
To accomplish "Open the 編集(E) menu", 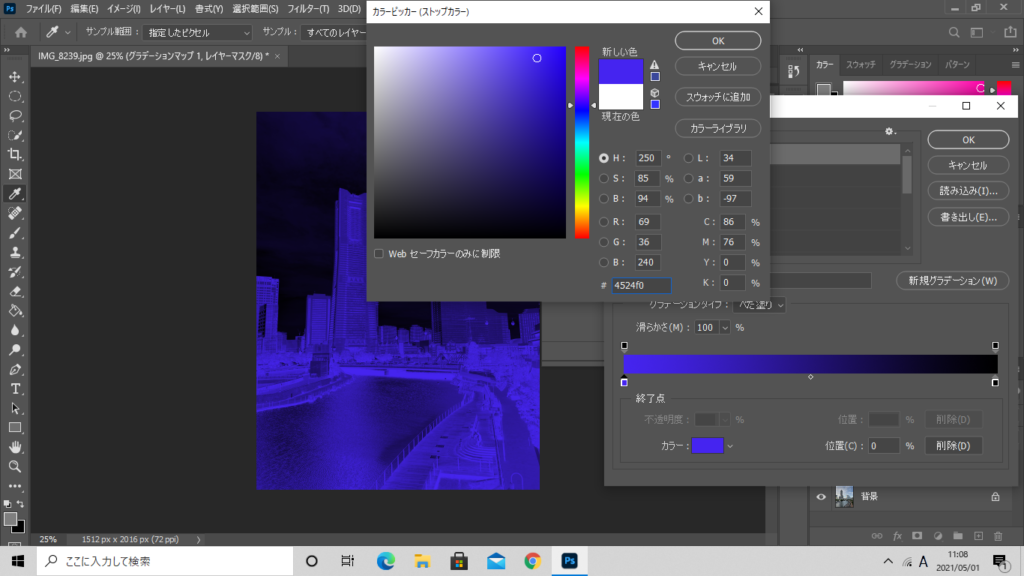I will point(84,9).
